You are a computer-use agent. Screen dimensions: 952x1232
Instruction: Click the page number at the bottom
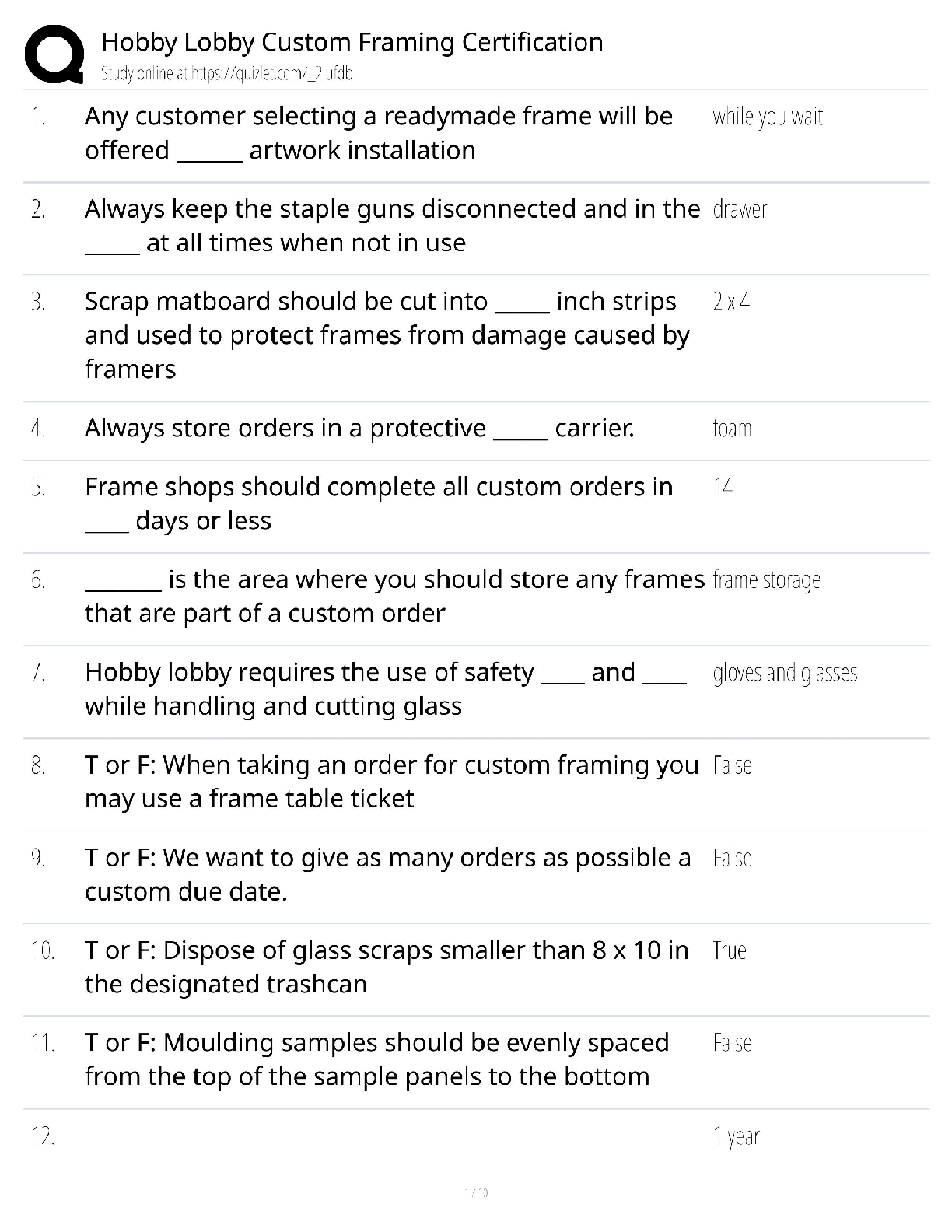(476, 1192)
